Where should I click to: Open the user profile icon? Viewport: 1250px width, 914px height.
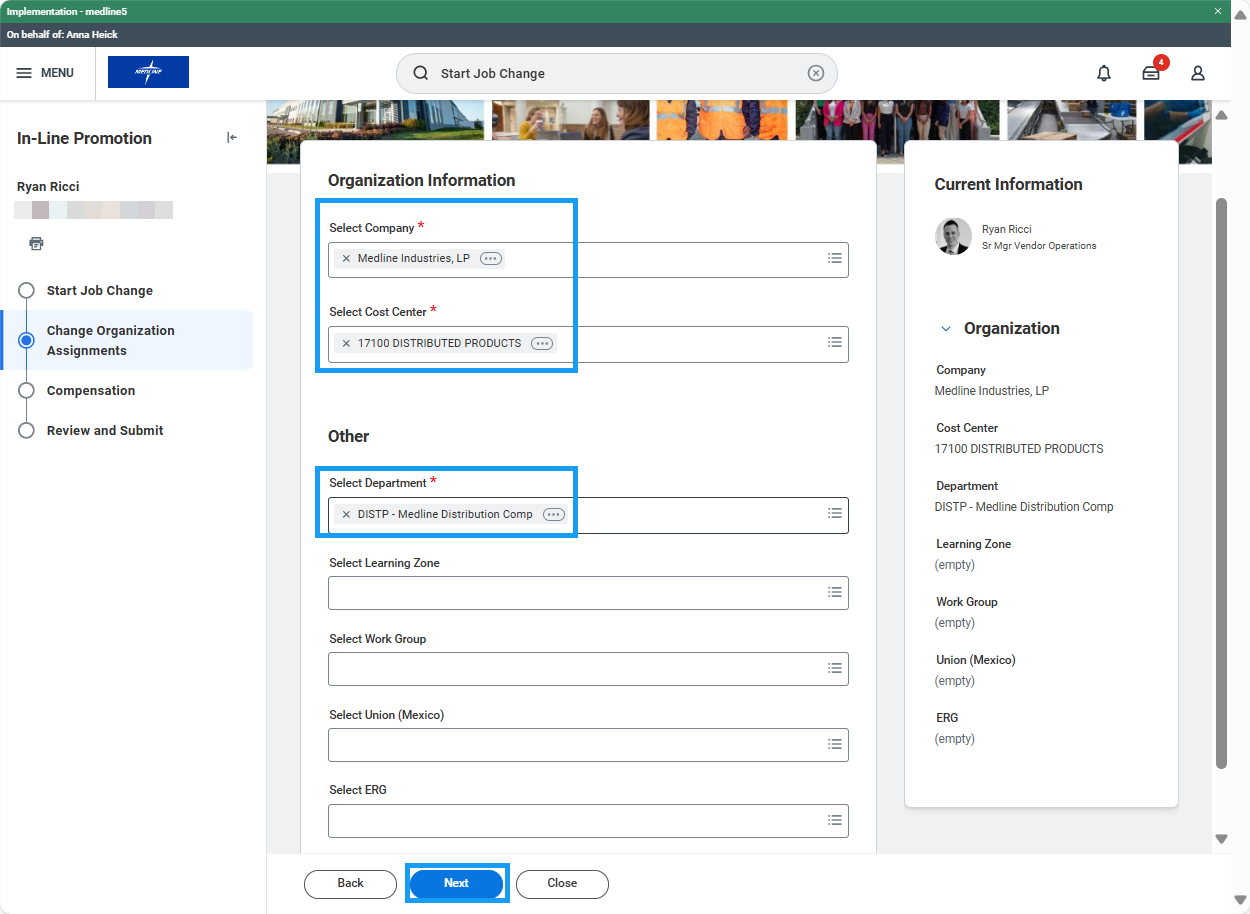pos(1197,73)
